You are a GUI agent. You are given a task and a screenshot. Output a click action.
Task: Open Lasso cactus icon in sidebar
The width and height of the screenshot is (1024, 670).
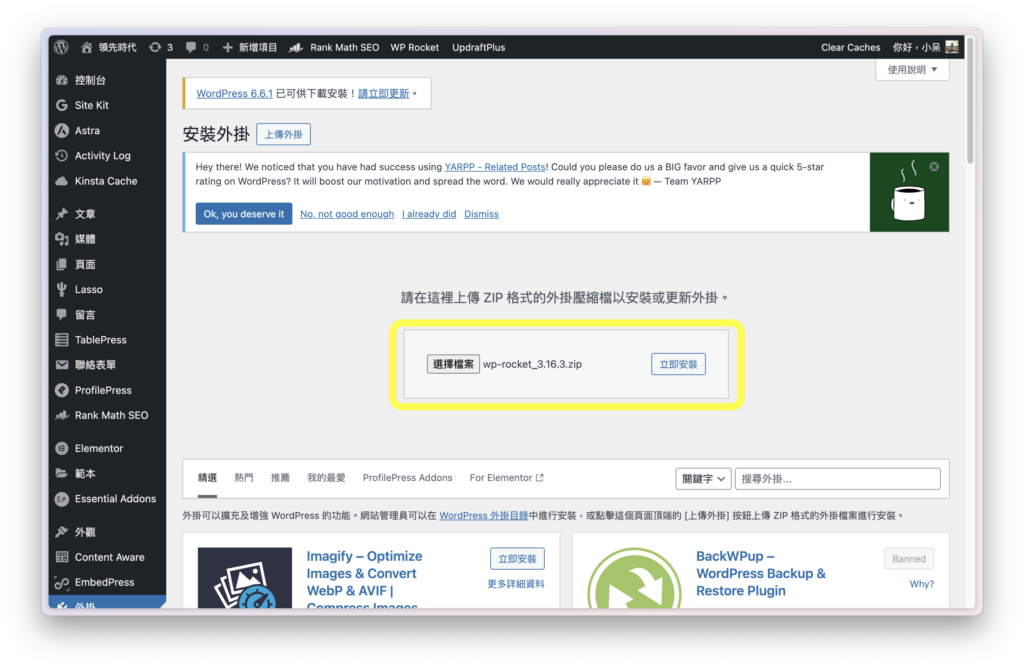(62, 289)
